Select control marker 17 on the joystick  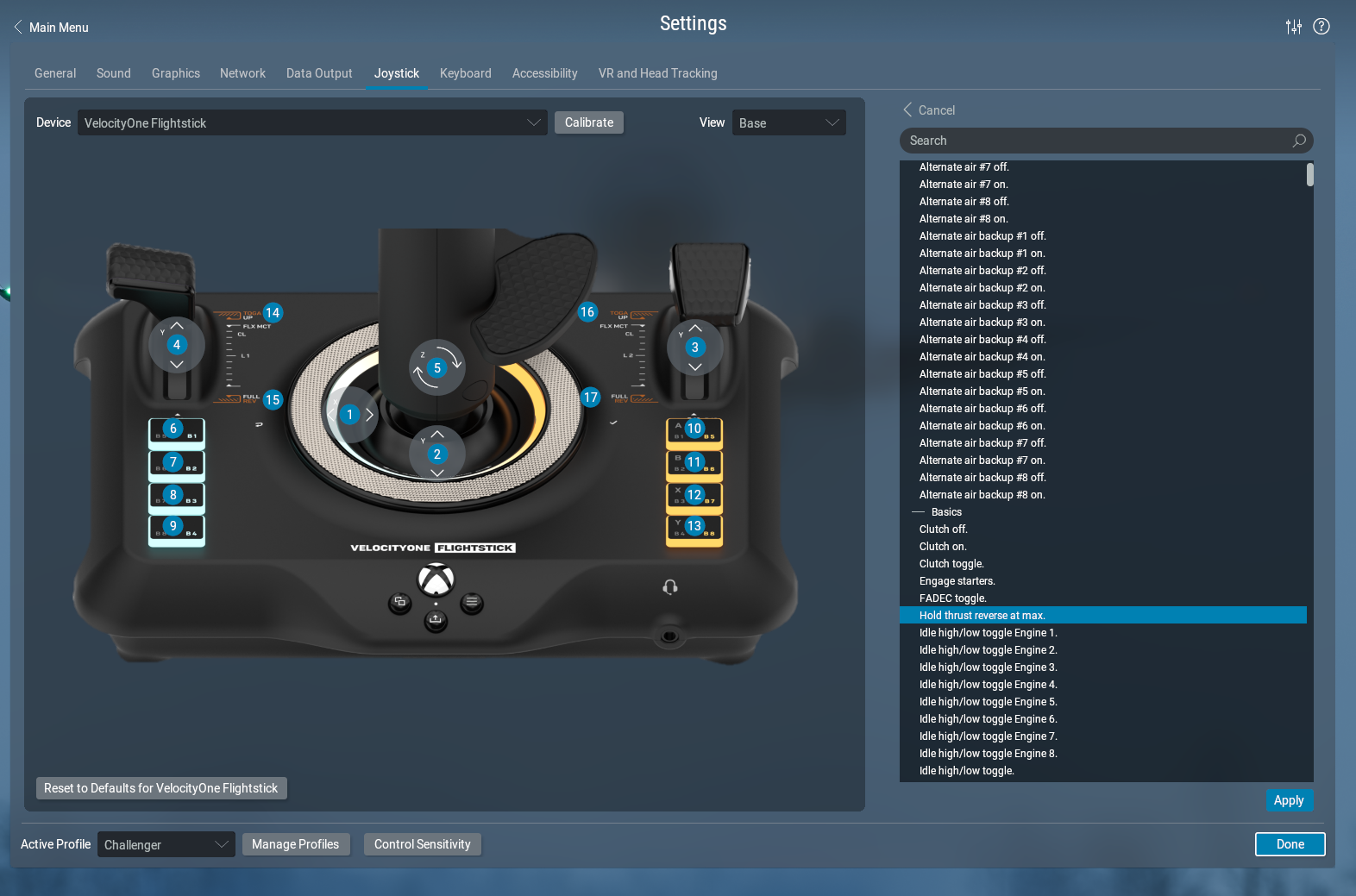(590, 398)
